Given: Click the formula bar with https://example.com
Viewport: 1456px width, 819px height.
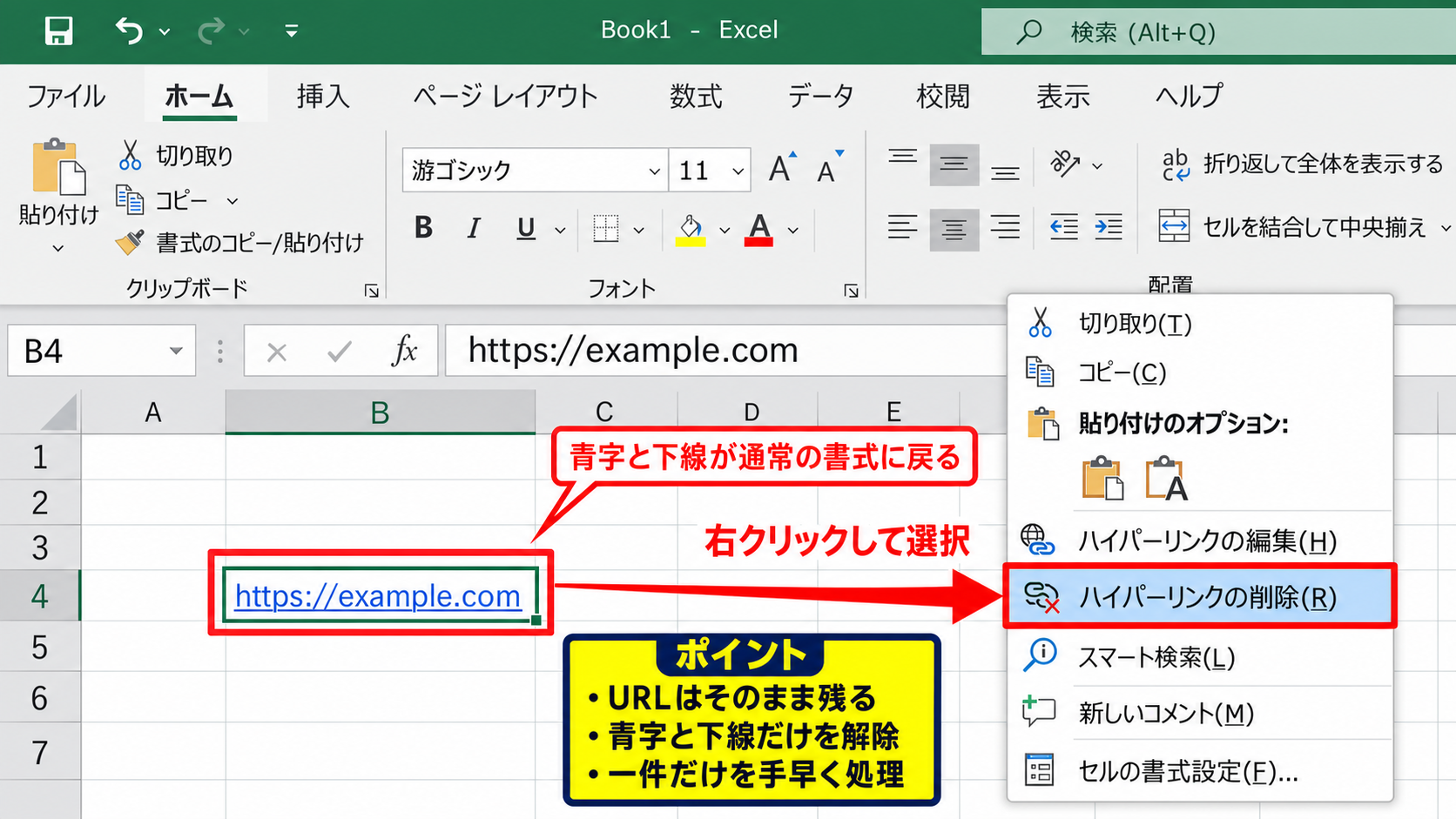Looking at the screenshot, I should click(726, 351).
